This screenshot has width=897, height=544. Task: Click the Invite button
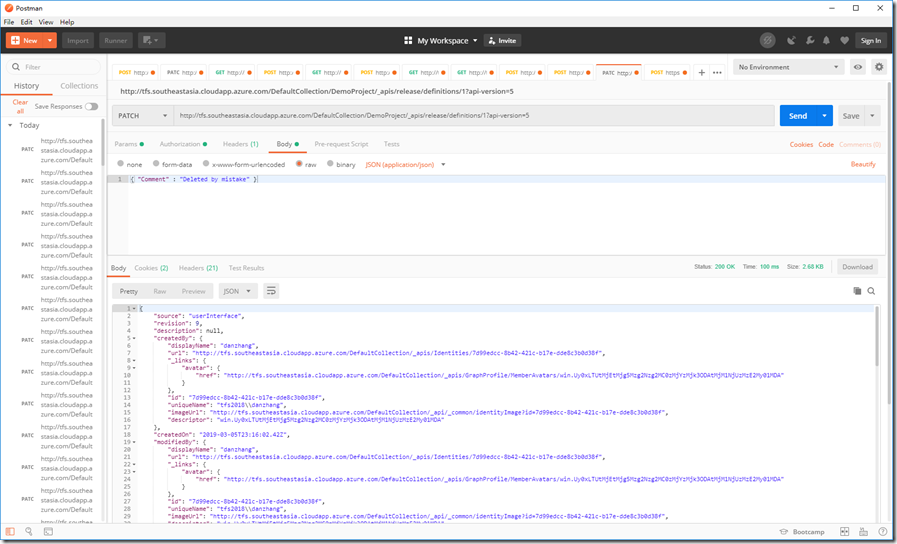click(502, 41)
